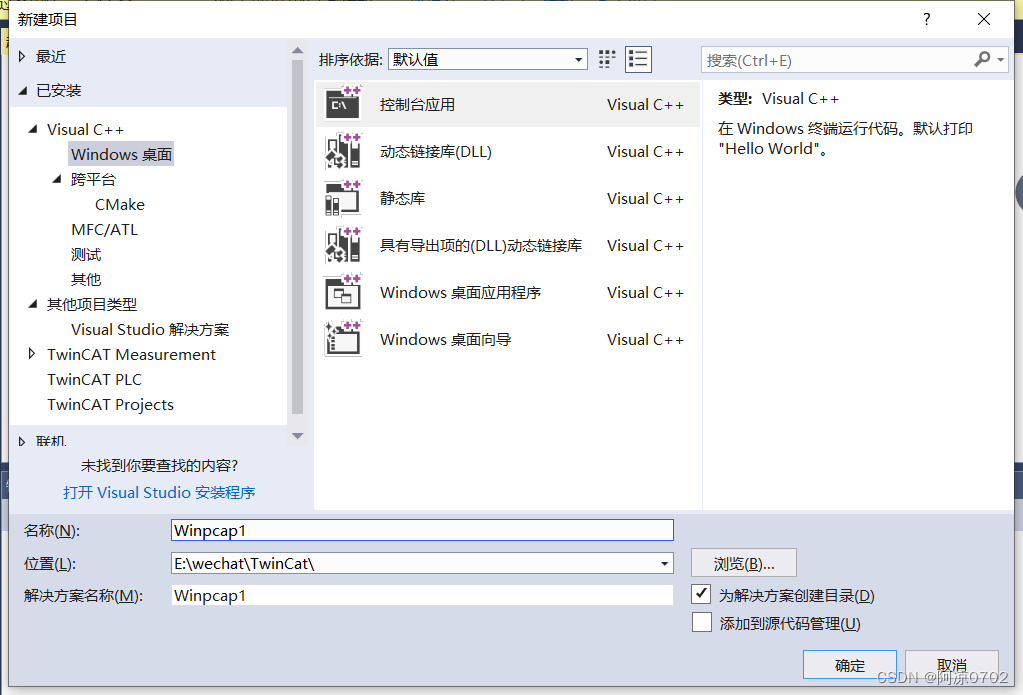This screenshot has width=1023, height=695.
Task: Select CMake tree item
Action: tap(120, 204)
